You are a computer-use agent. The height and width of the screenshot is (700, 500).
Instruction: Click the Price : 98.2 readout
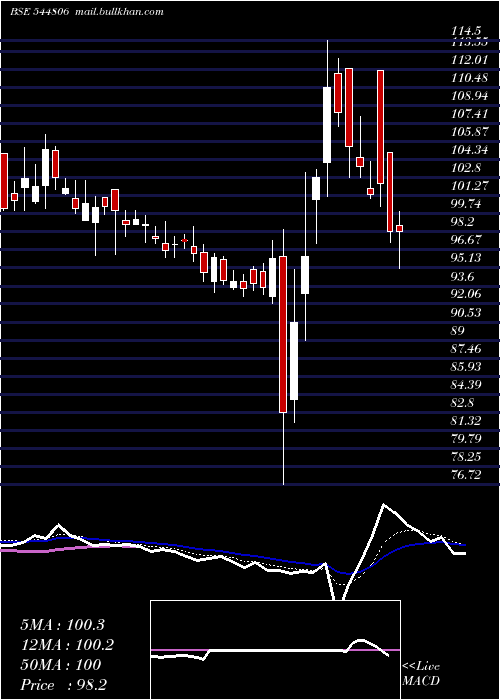[x=63, y=685]
